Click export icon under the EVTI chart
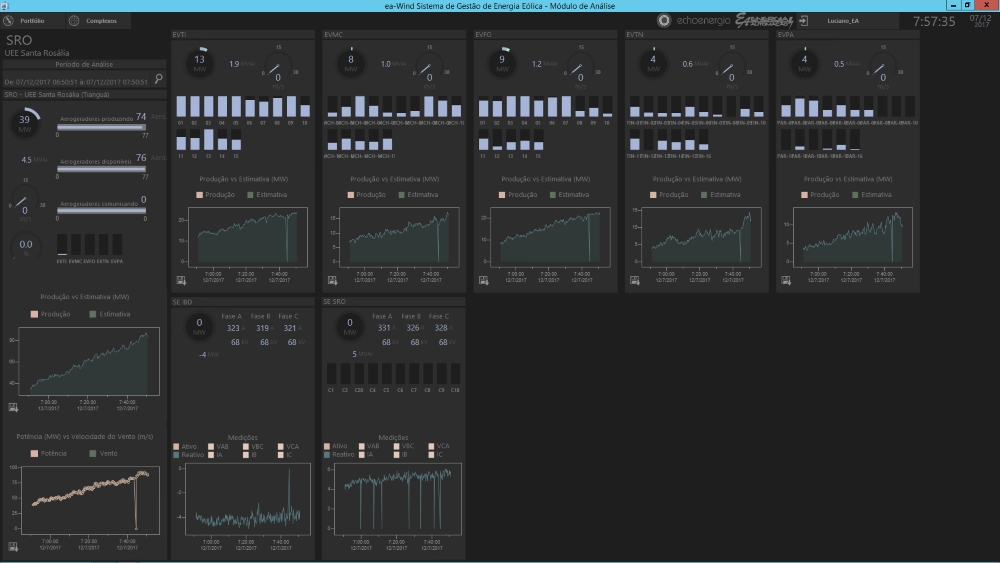Screen dimensions: 1000x563 [x=181, y=280]
